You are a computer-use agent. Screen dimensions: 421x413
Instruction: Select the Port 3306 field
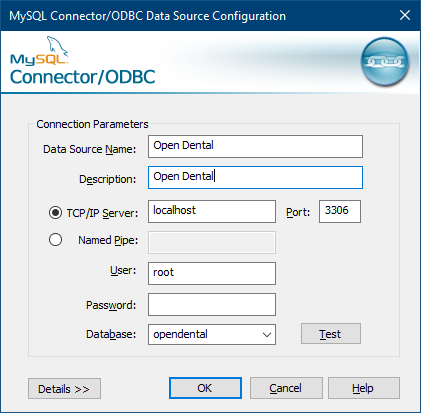coord(340,211)
